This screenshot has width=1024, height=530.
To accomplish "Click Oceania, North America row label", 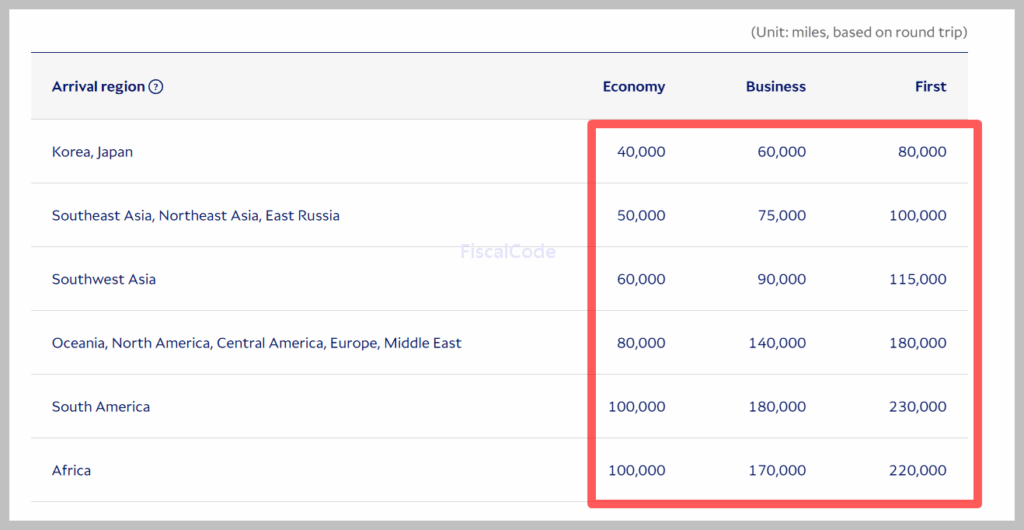I will click(256, 343).
